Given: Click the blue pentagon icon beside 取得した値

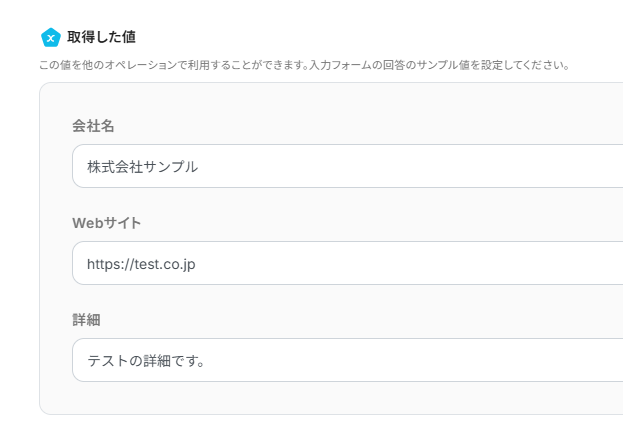Looking at the screenshot, I should click(x=50, y=38).
